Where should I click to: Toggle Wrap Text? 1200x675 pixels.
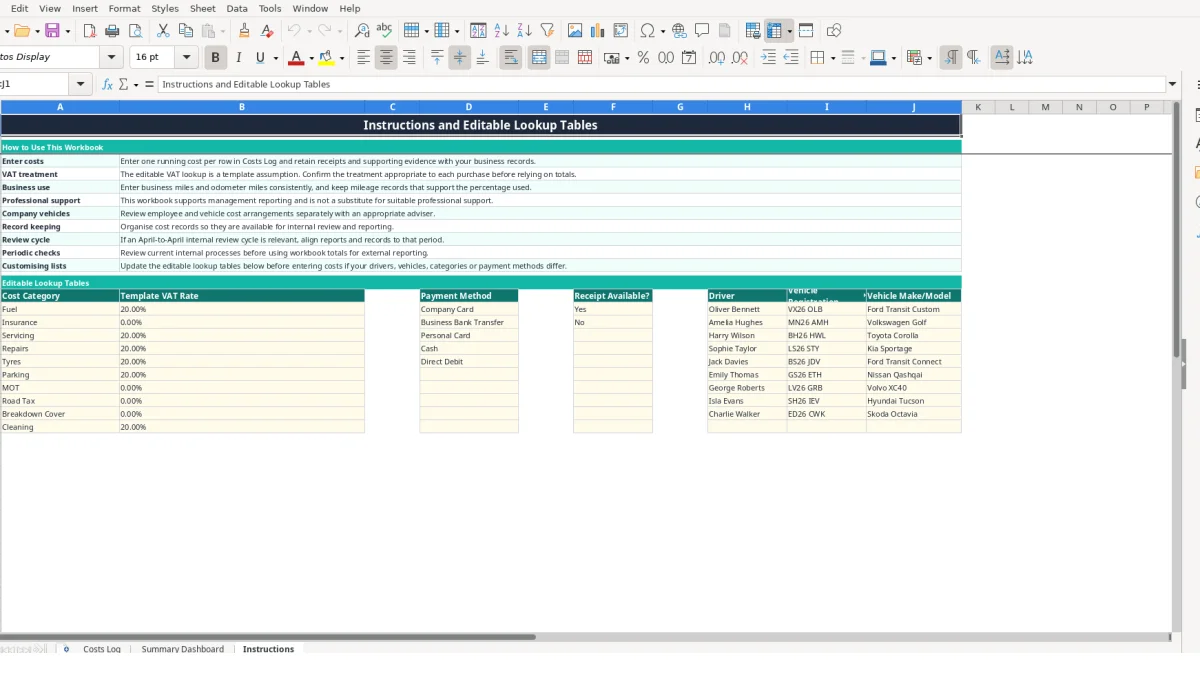click(511, 58)
